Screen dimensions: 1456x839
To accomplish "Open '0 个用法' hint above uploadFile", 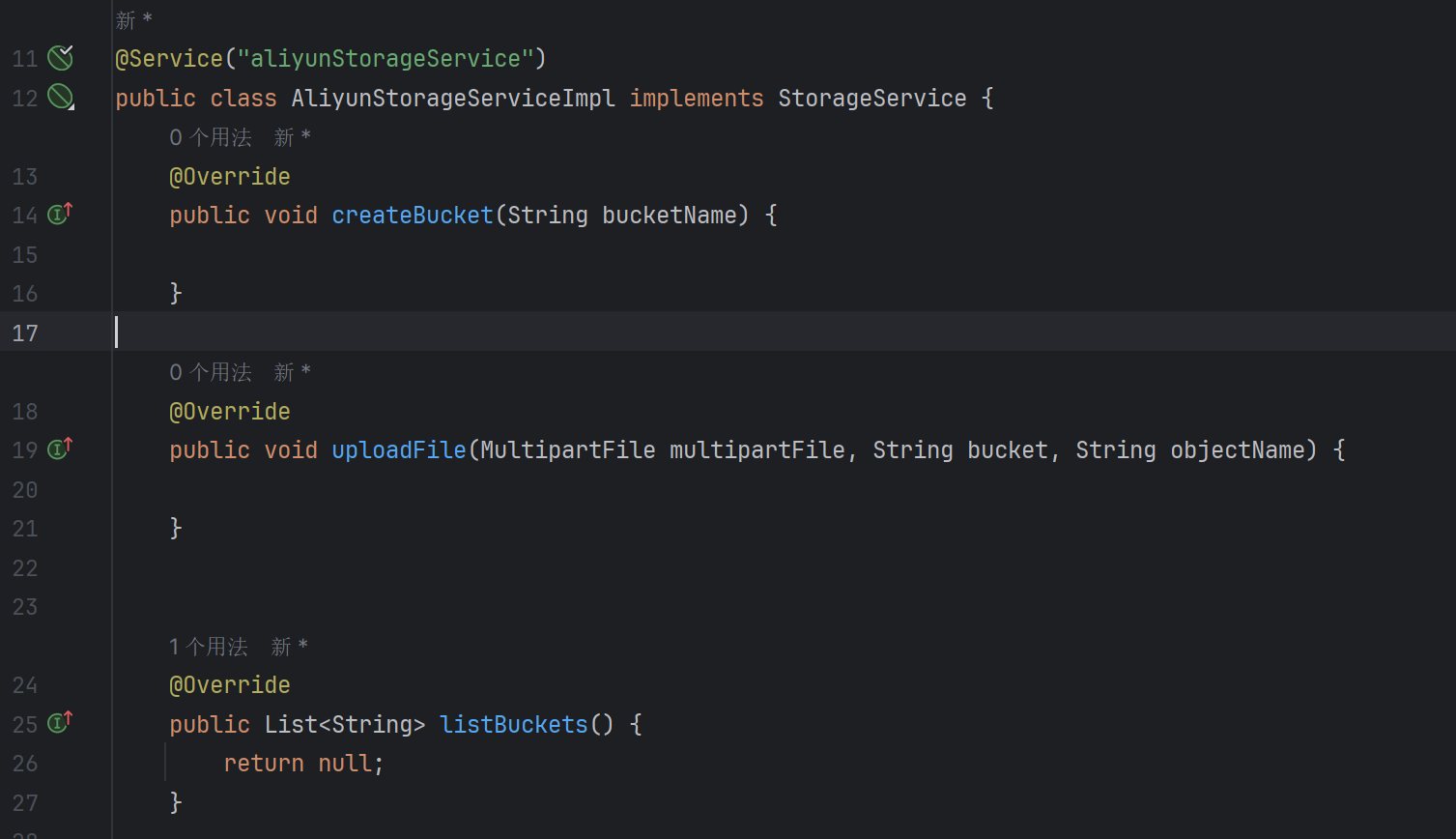I will tap(211, 372).
